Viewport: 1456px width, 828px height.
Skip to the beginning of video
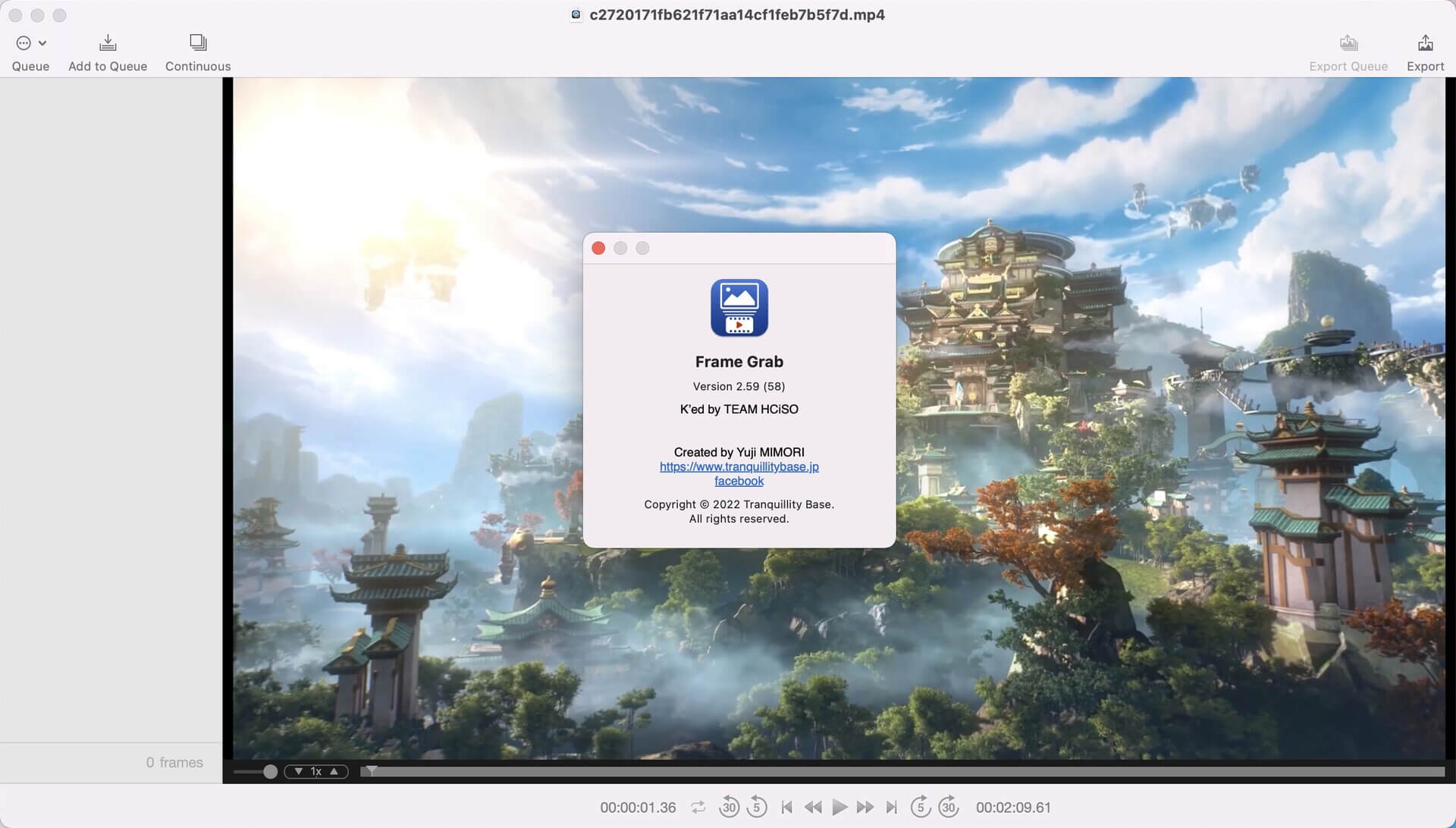pos(786,808)
